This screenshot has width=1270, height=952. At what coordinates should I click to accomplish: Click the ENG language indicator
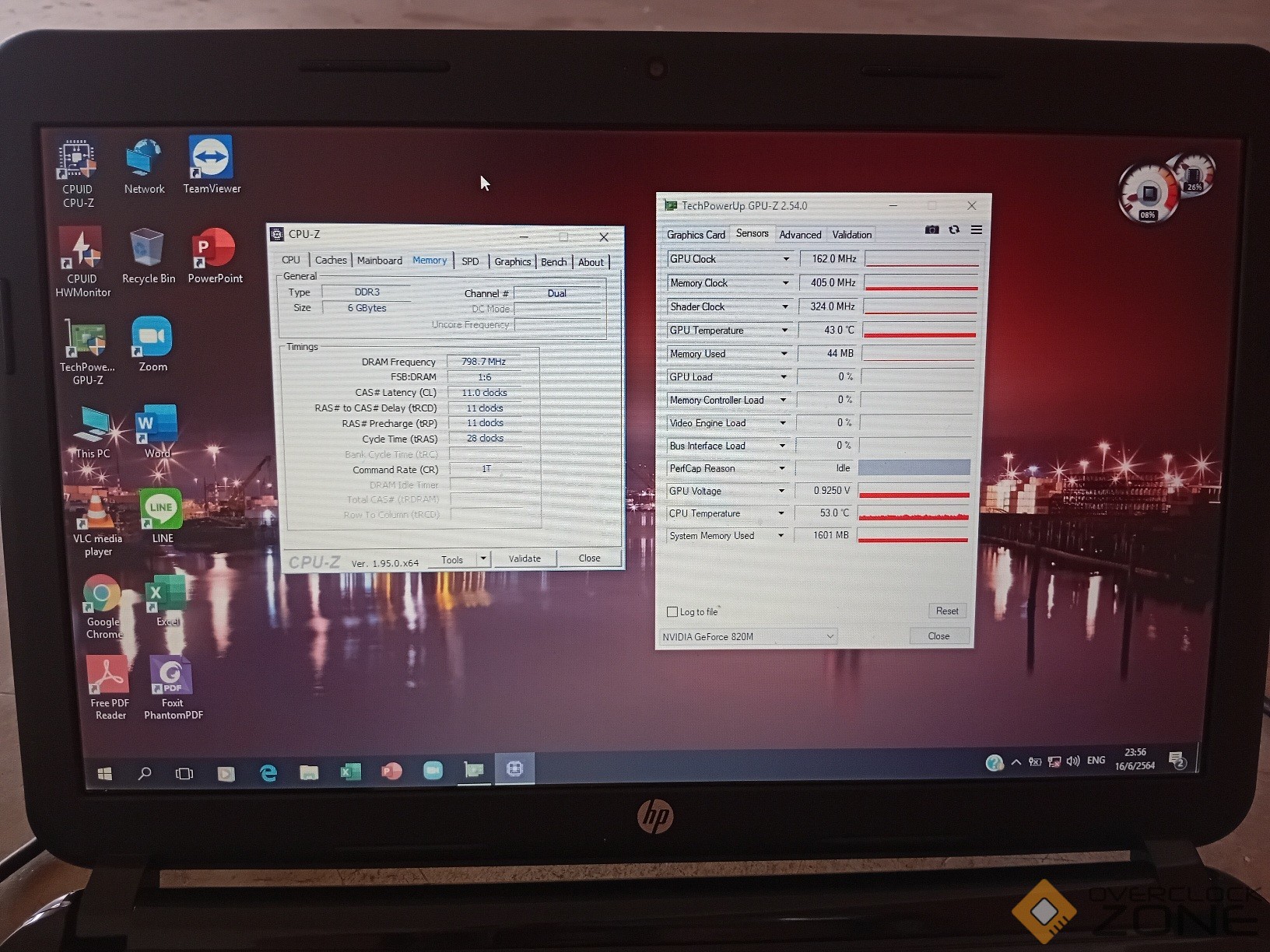[x=1096, y=760]
